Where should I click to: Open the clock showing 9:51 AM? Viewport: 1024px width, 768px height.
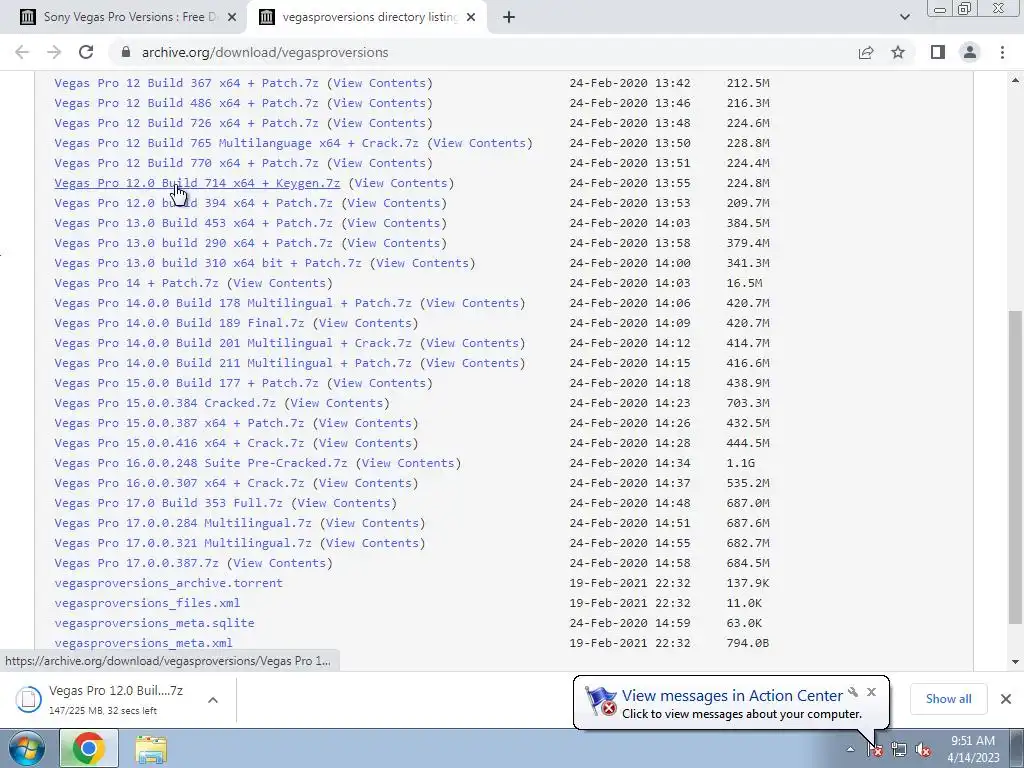pyautogui.click(x=973, y=748)
